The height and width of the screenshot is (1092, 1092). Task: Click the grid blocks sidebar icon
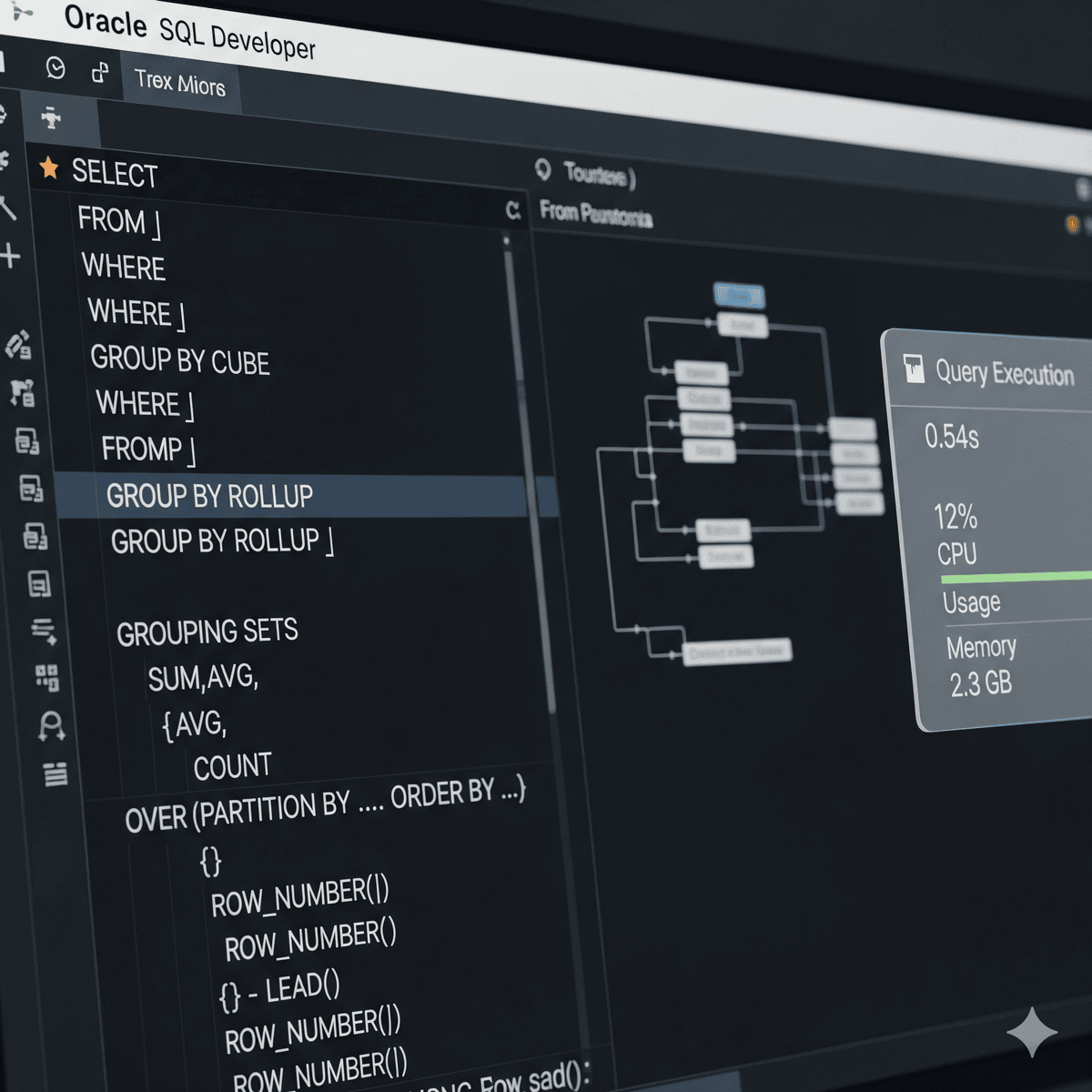(x=47, y=678)
